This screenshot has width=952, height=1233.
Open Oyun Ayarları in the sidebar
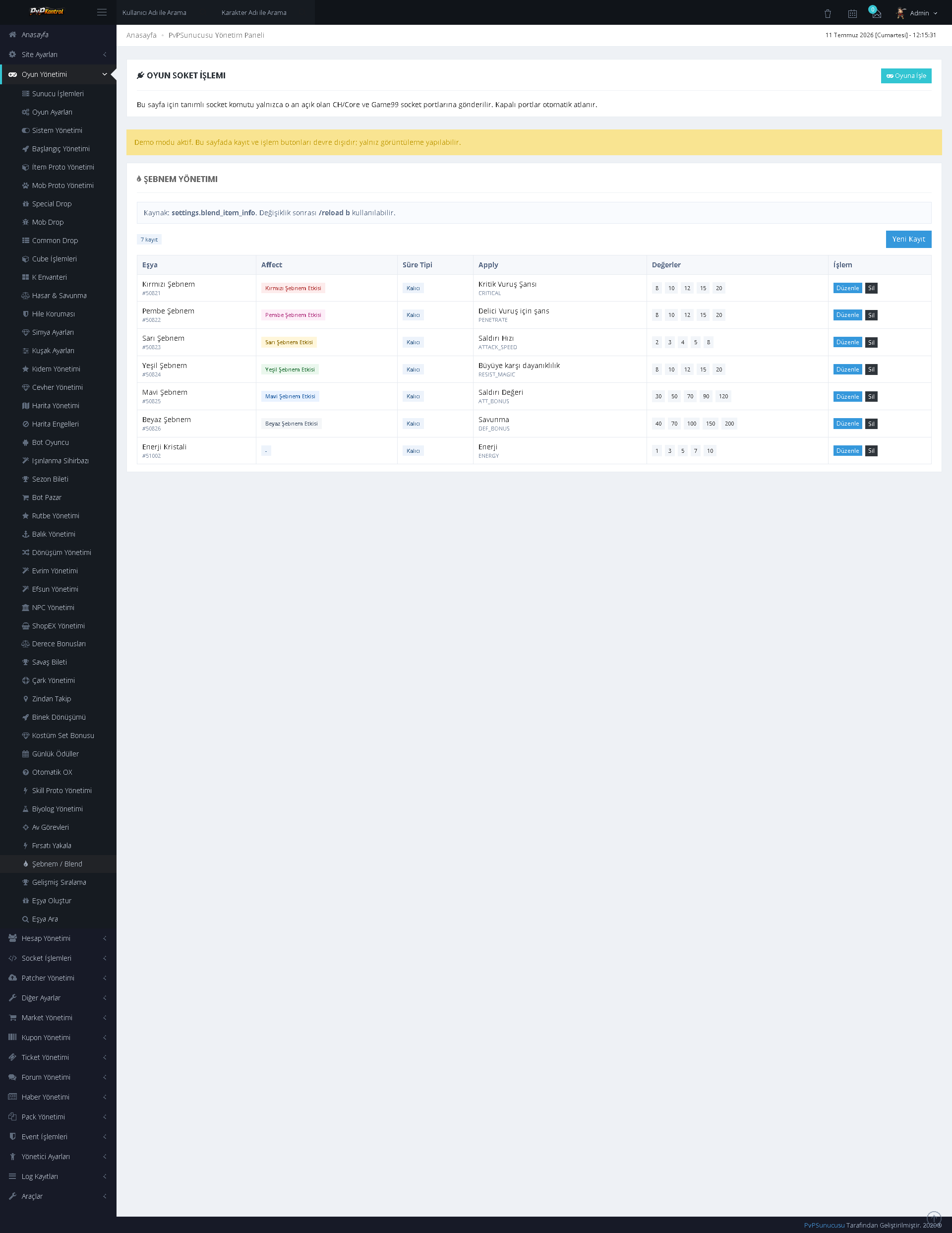click(58, 113)
